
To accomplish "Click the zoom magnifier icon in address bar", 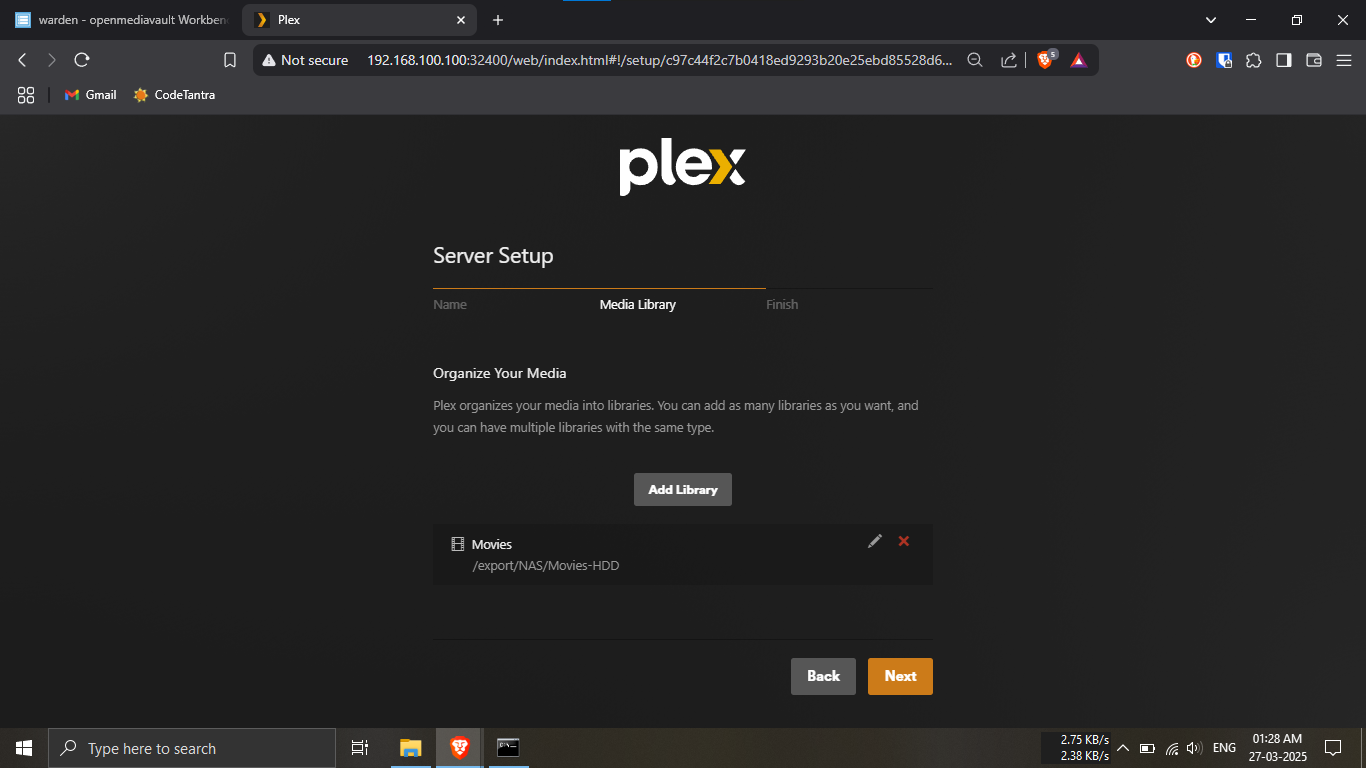I will coord(975,60).
